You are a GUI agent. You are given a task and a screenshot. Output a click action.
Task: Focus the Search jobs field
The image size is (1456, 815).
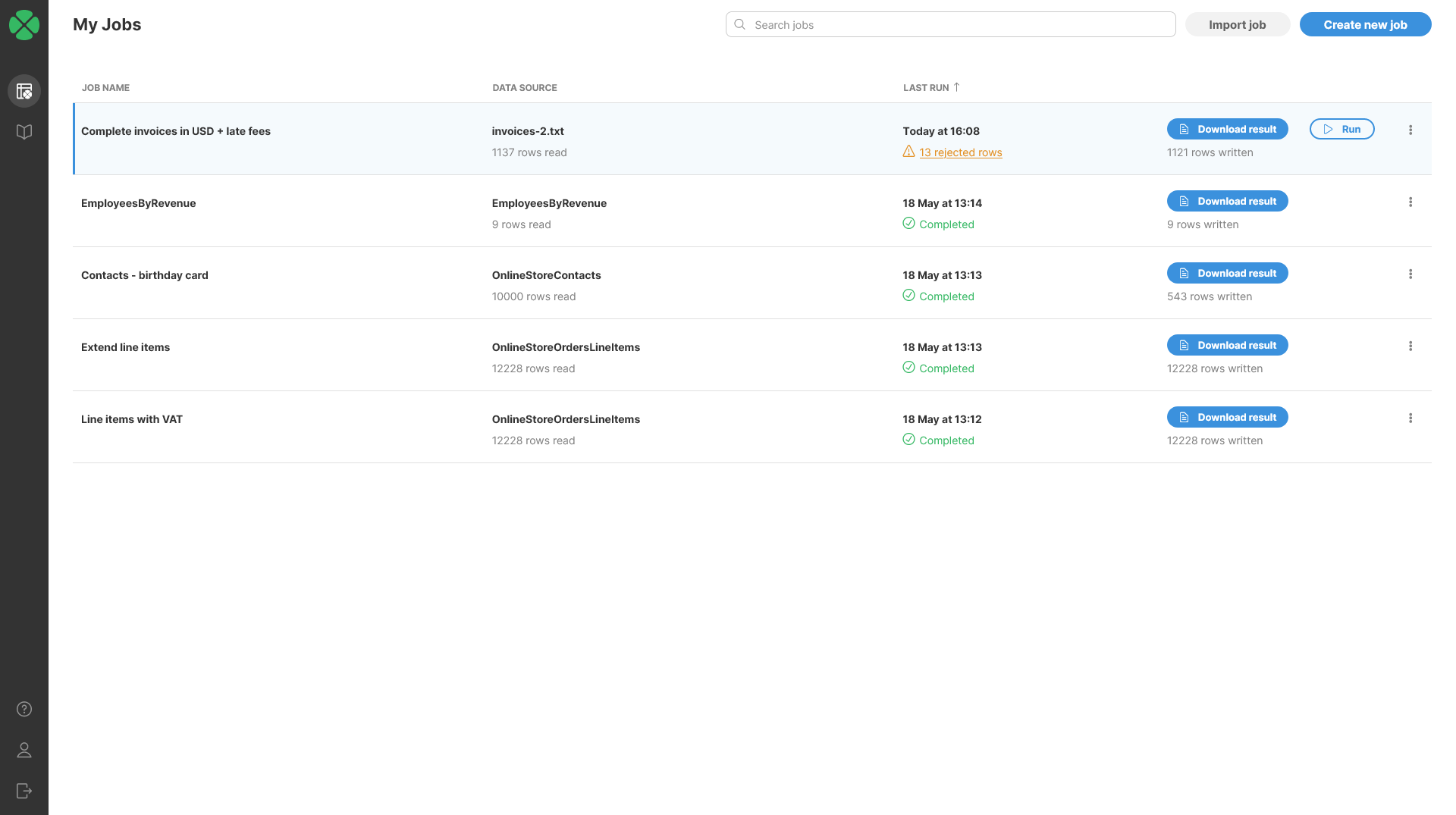tap(950, 24)
